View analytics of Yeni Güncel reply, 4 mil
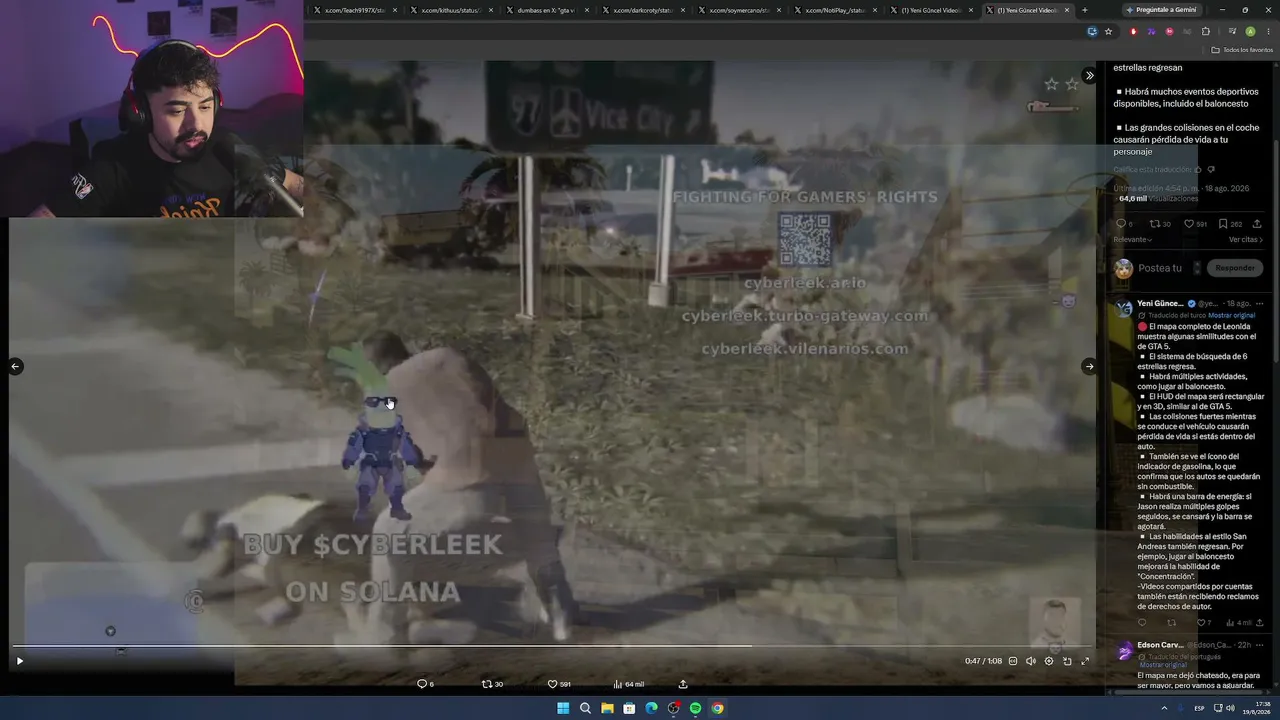The height and width of the screenshot is (720, 1280). 1238,623
